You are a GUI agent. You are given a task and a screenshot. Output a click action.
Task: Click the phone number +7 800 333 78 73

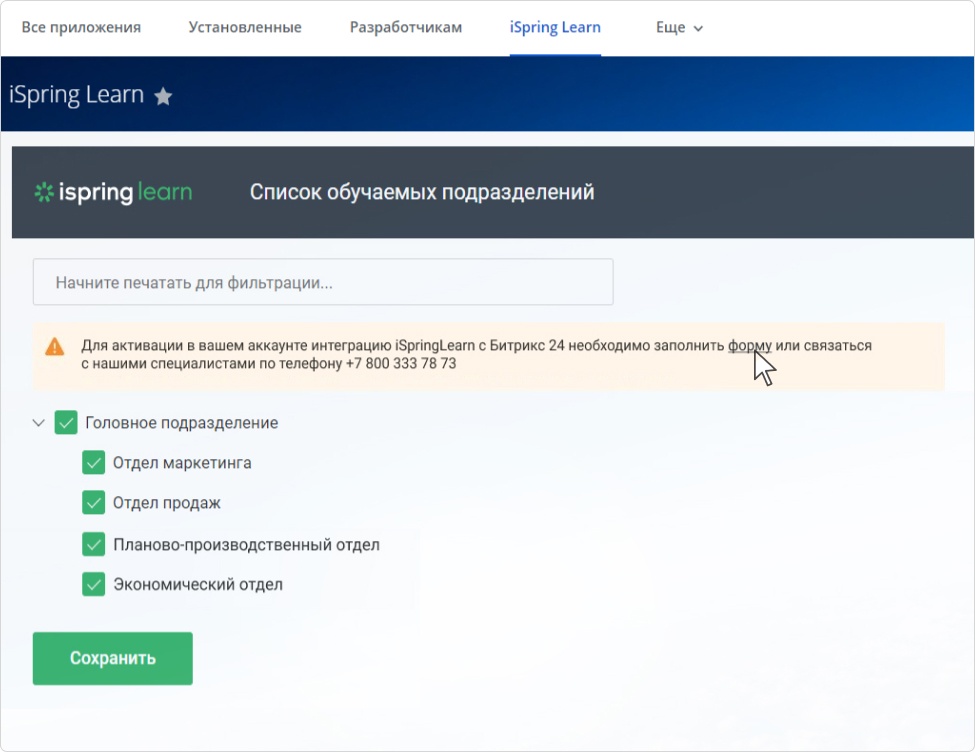[x=401, y=363]
